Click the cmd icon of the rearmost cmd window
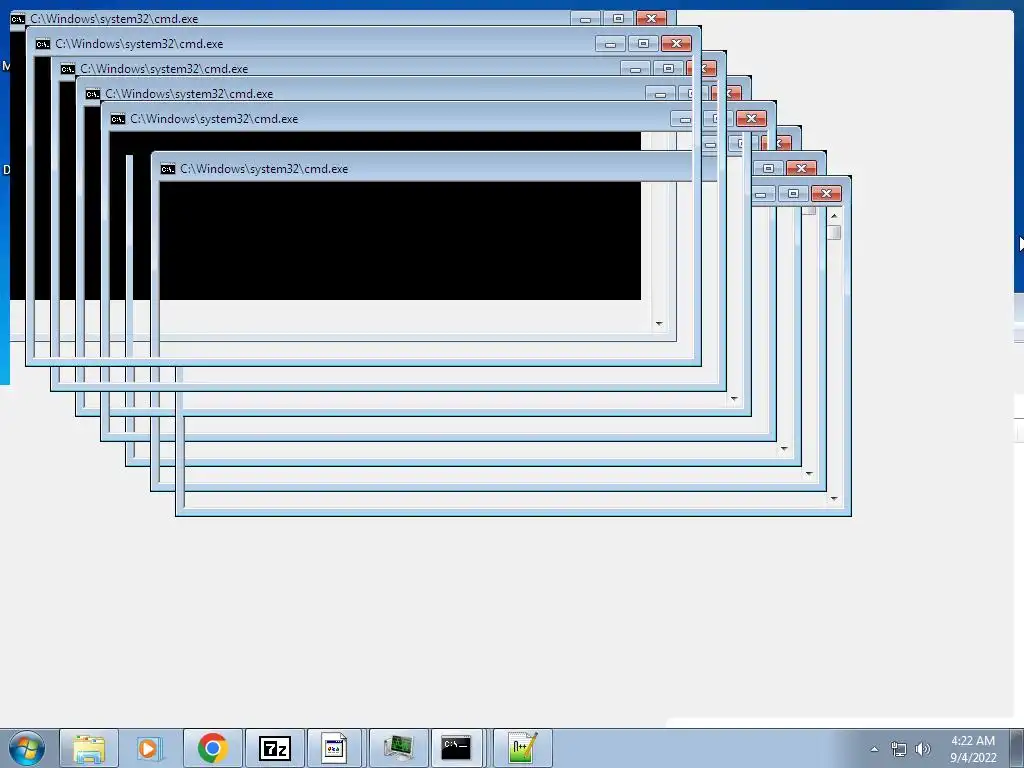1024x768 pixels. pyautogui.click(x=18, y=18)
